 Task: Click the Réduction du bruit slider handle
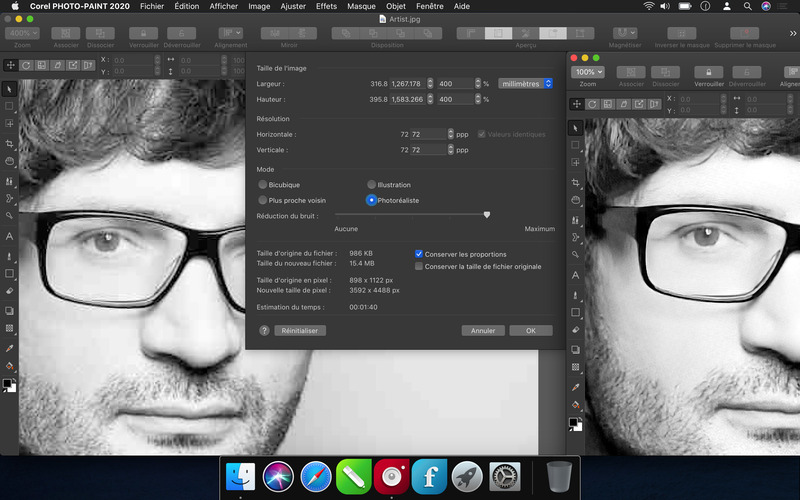487,215
